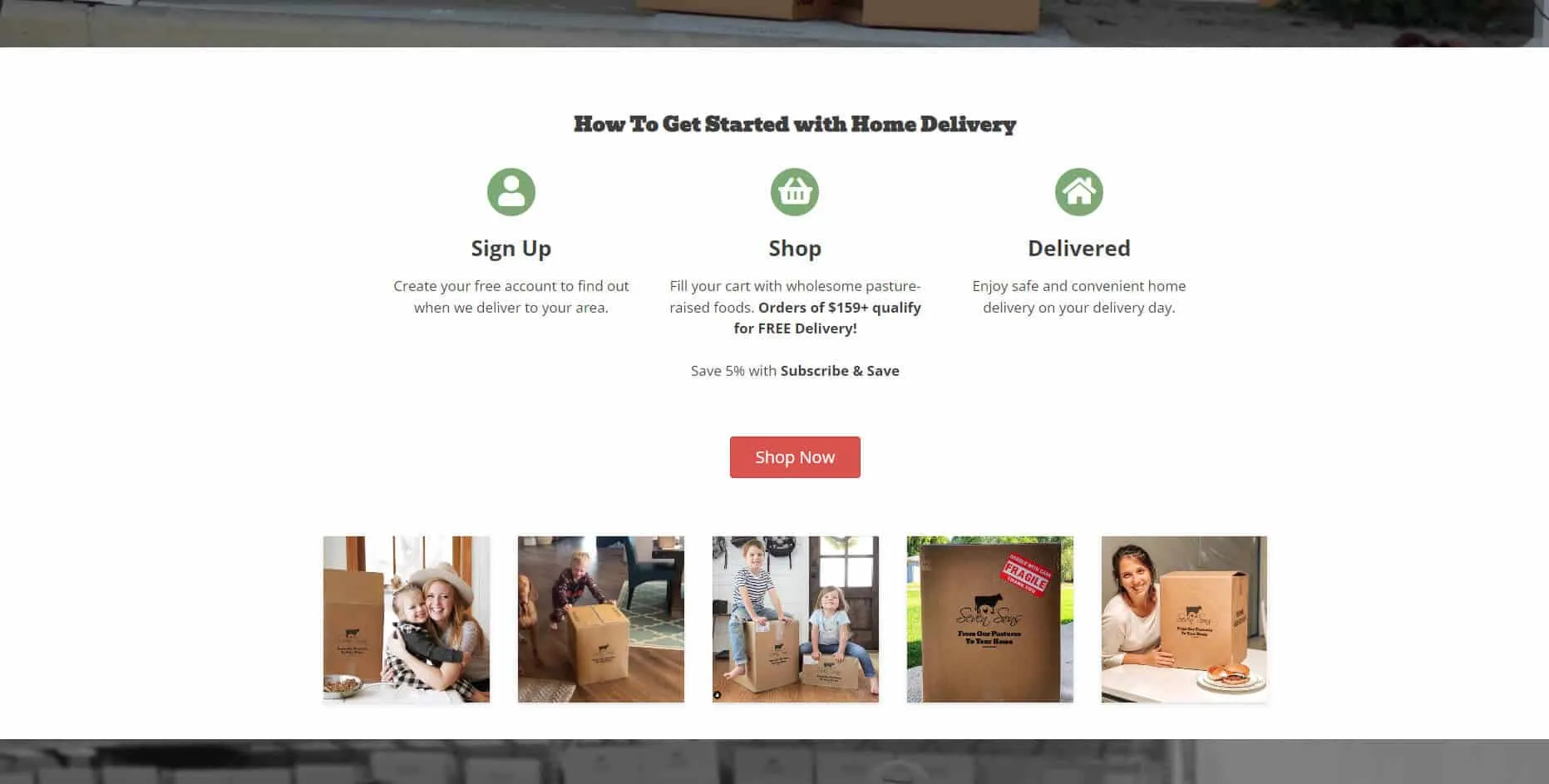Open photo of smiling woman with box and burger
This screenshot has width=1549, height=784.
(1185, 619)
